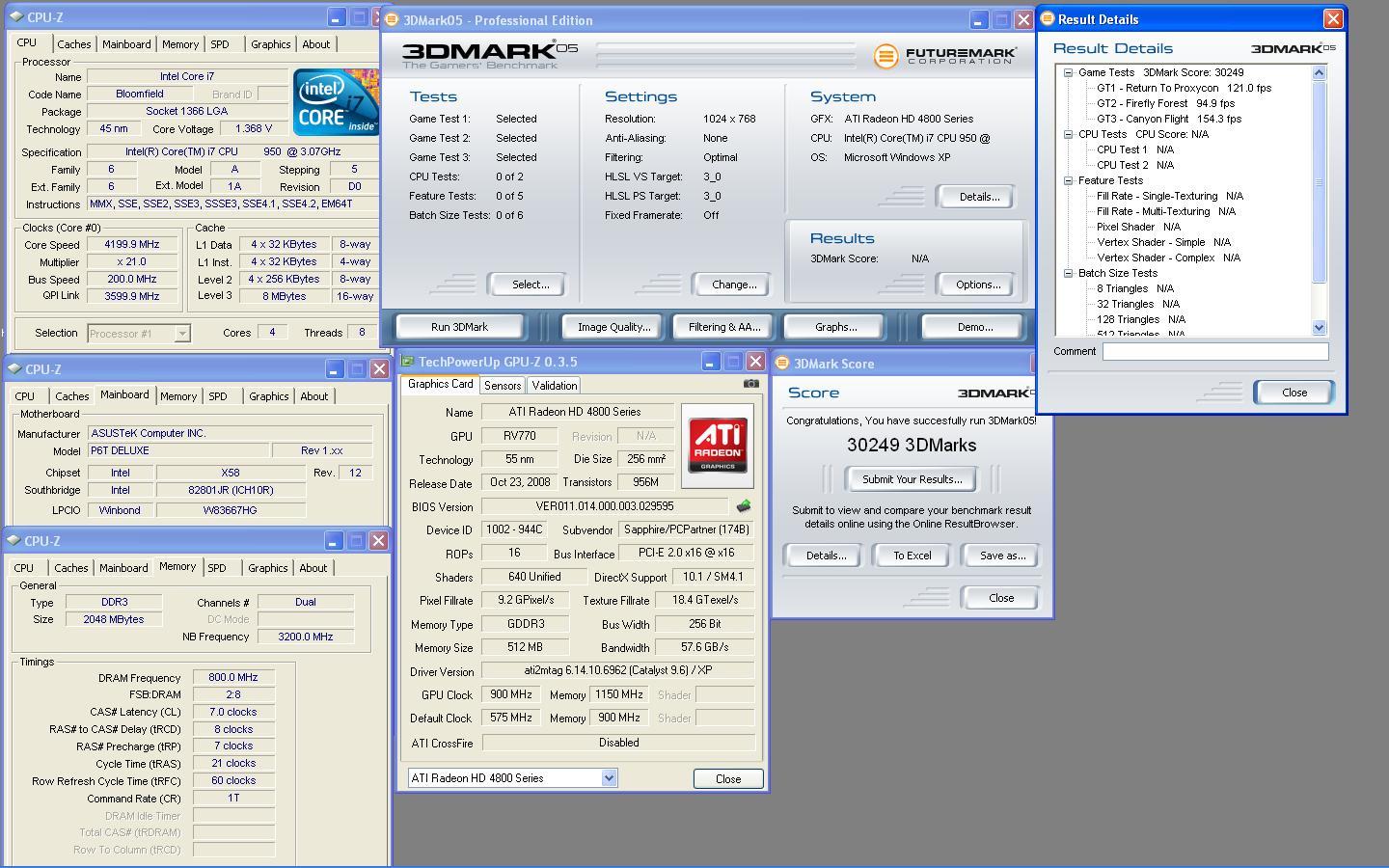Image resolution: width=1389 pixels, height=868 pixels.
Task: Minimize the 3DMark05 main window
Action: (978, 19)
